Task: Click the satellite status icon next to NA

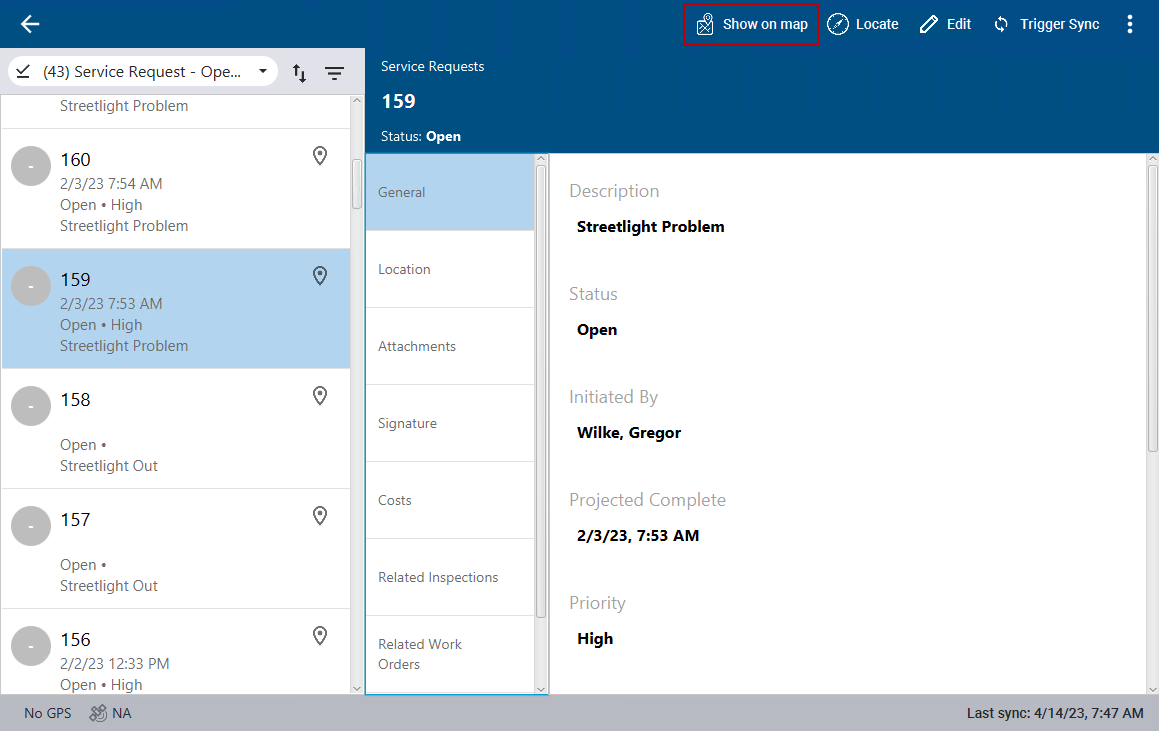Action: pyautogui.click(x=98, y=713)
